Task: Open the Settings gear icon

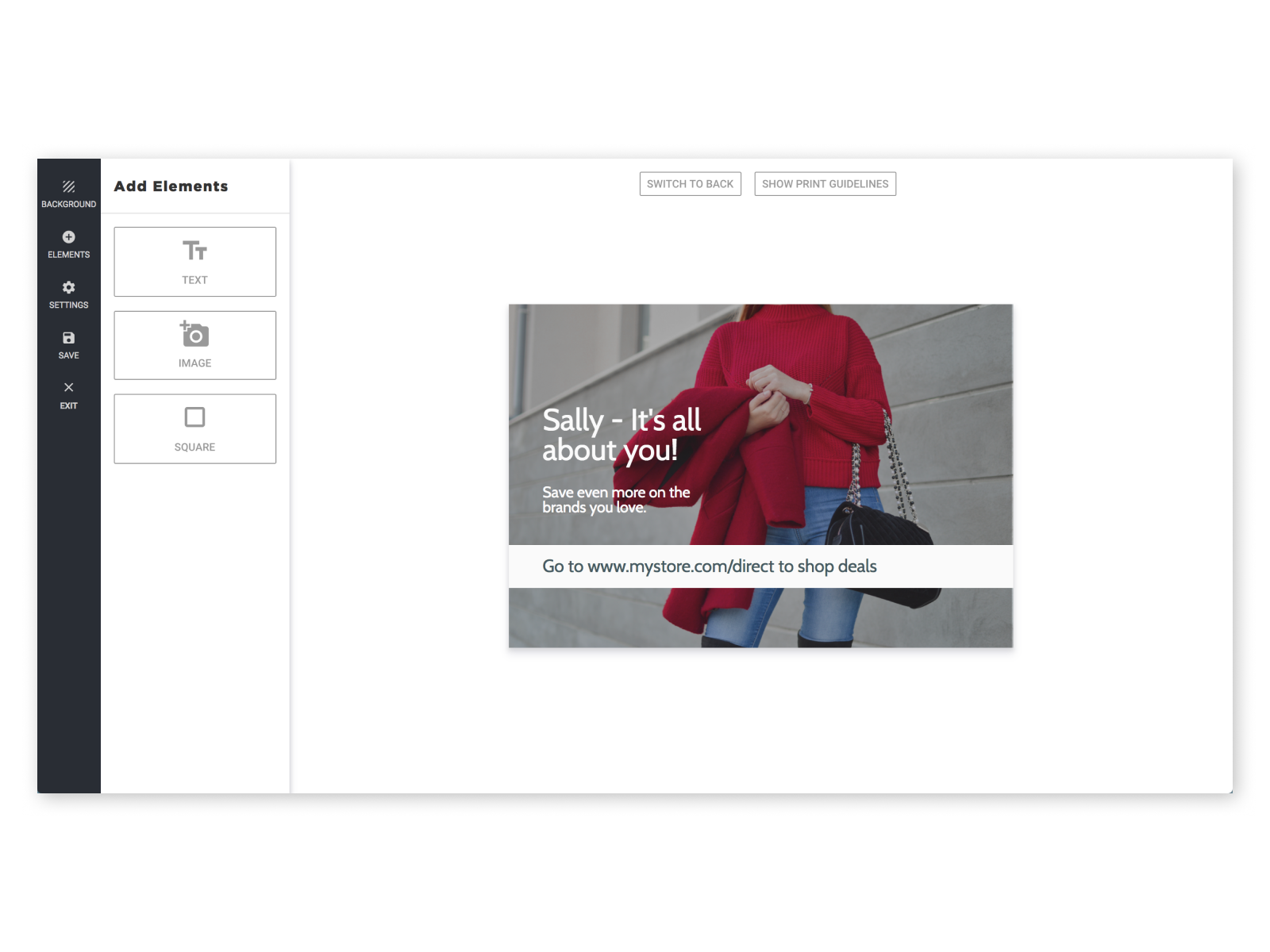Action: [x=68, y=287]
